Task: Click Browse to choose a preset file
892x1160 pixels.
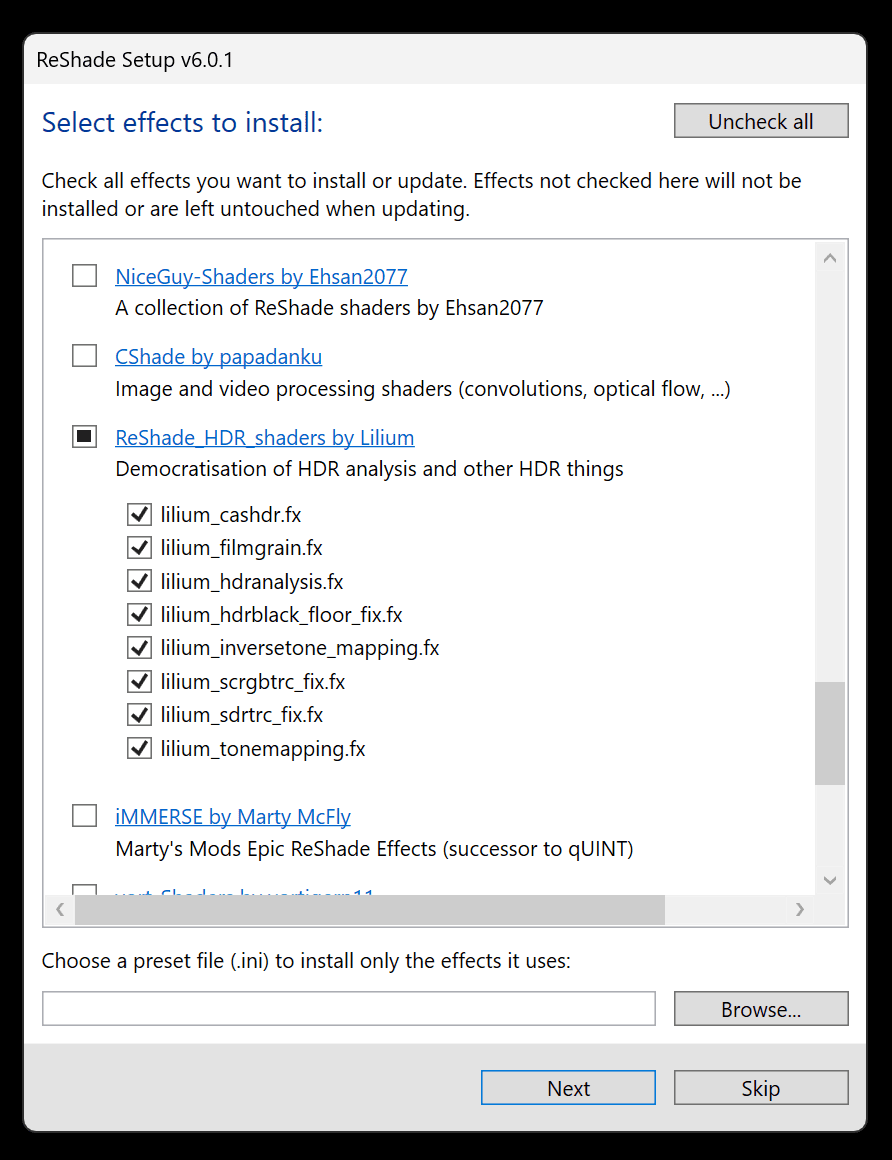Action: [760, 1008]
